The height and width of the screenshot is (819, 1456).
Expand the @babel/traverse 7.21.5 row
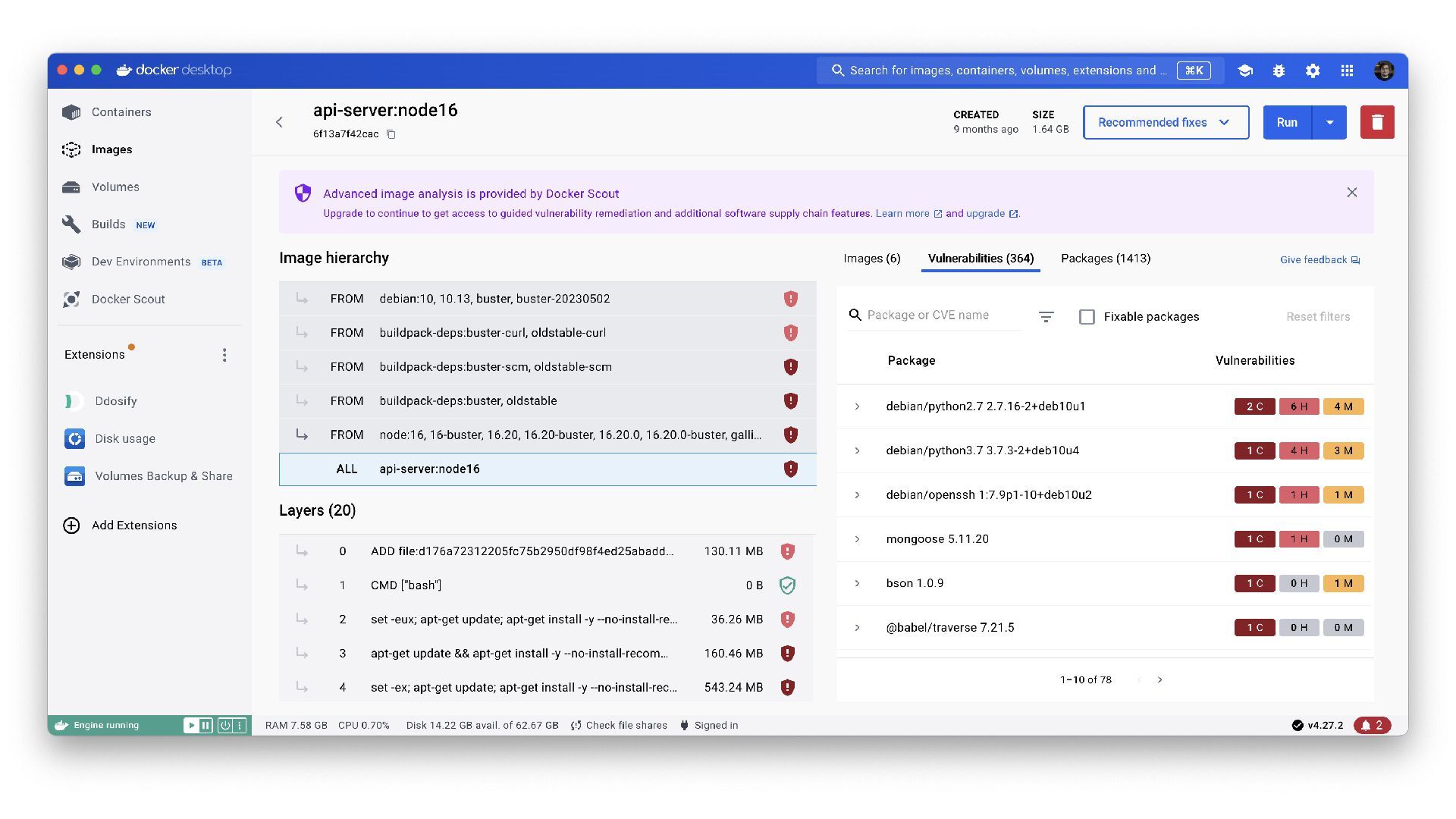[x=858, y=628]
